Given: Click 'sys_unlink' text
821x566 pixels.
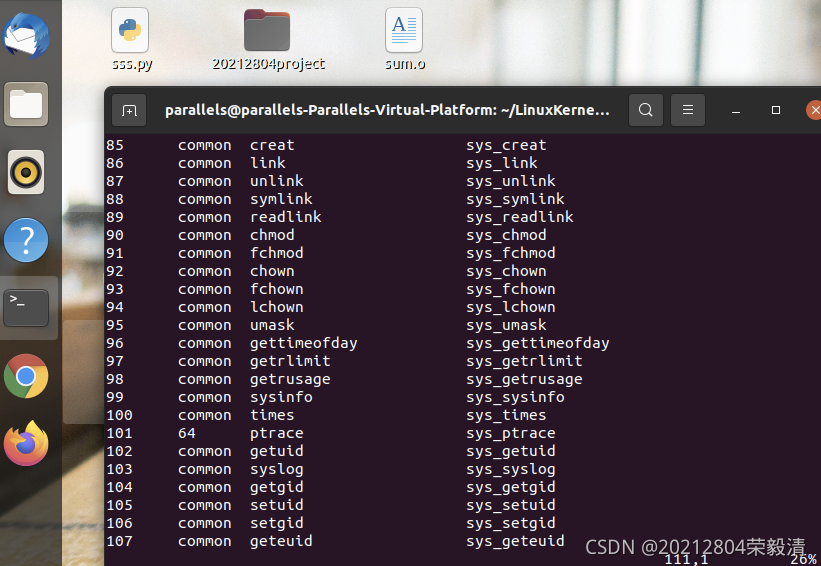Looking at the screenshot, I should 511,181.
